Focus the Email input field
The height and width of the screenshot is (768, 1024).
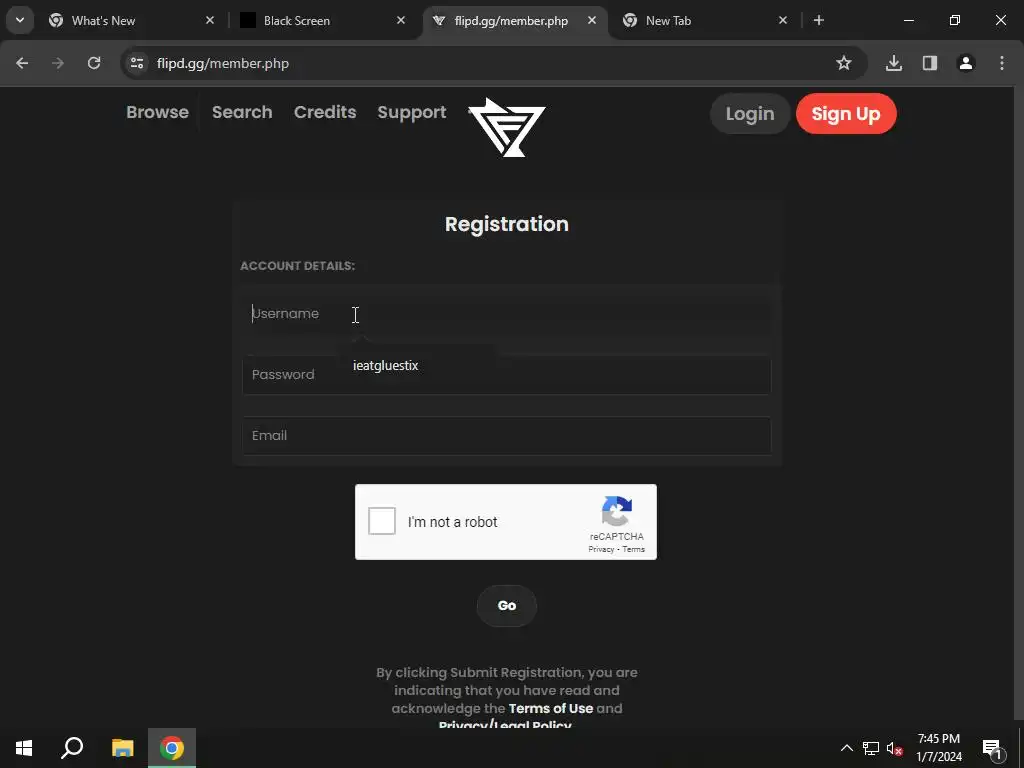pyautogui.click(x=507, y=436)
